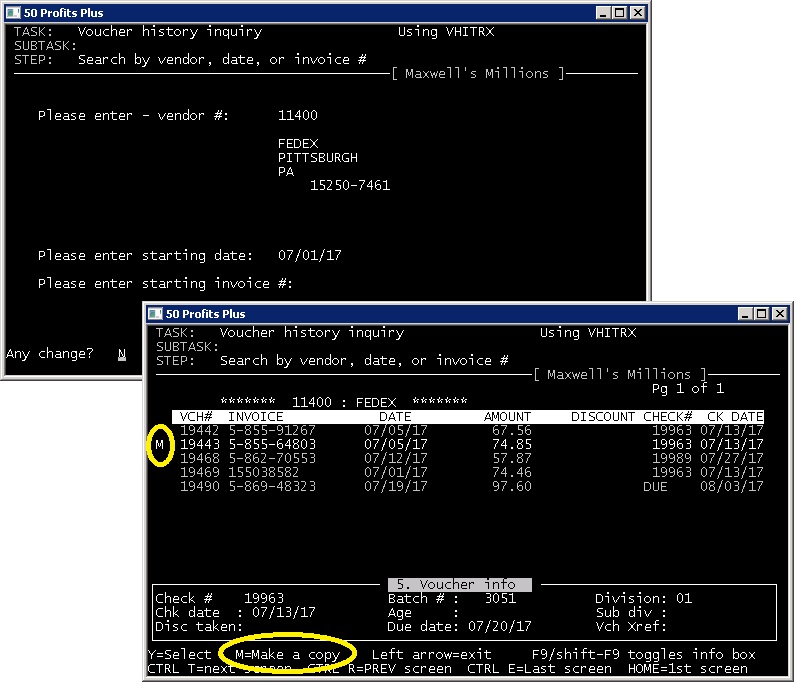Image resolution: width=797 pixels, height=686 pixels.
Task: Minimize the back vendor entry window
Action: coord(601,13)
